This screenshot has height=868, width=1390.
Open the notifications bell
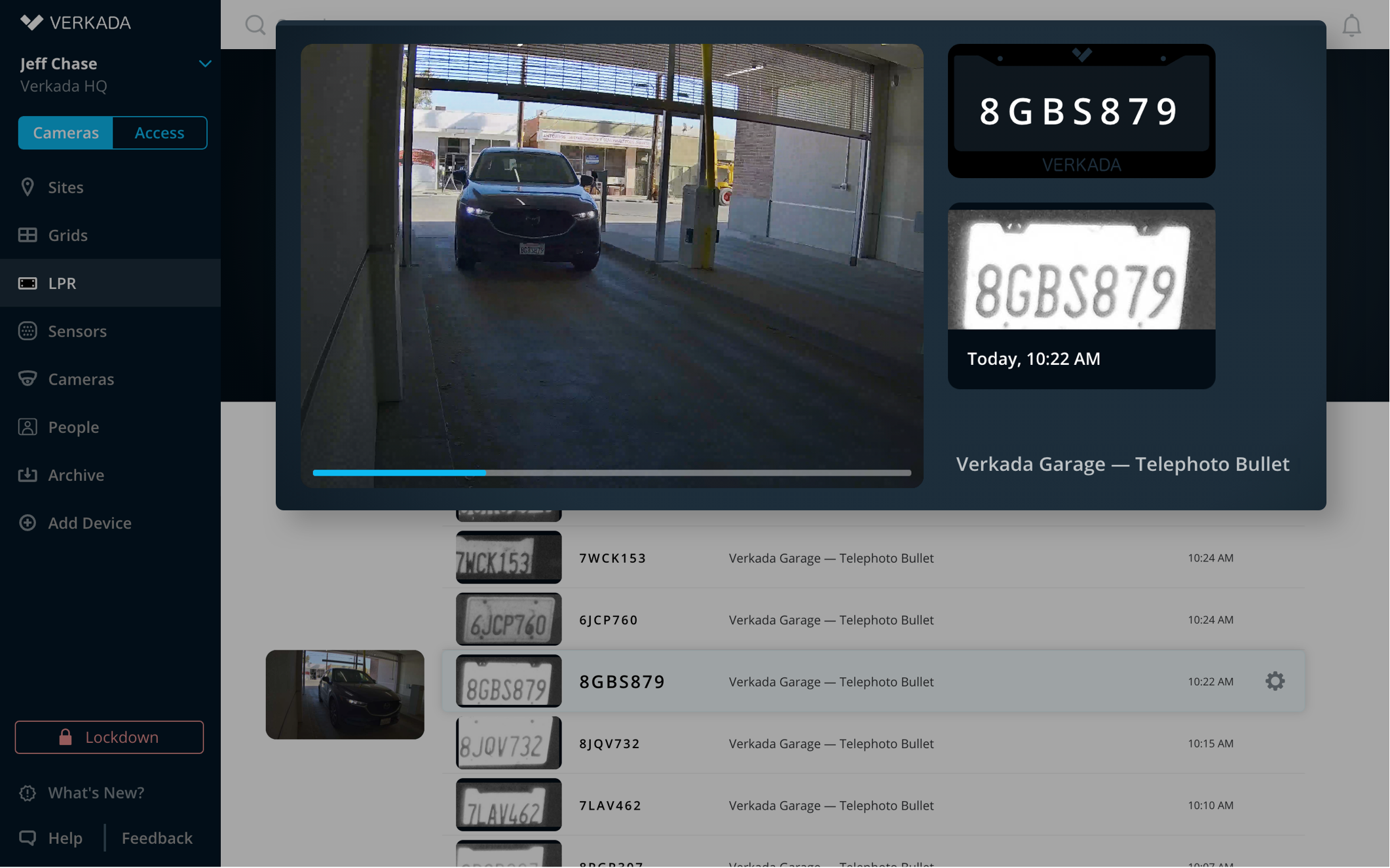[x=1351, y=26]
